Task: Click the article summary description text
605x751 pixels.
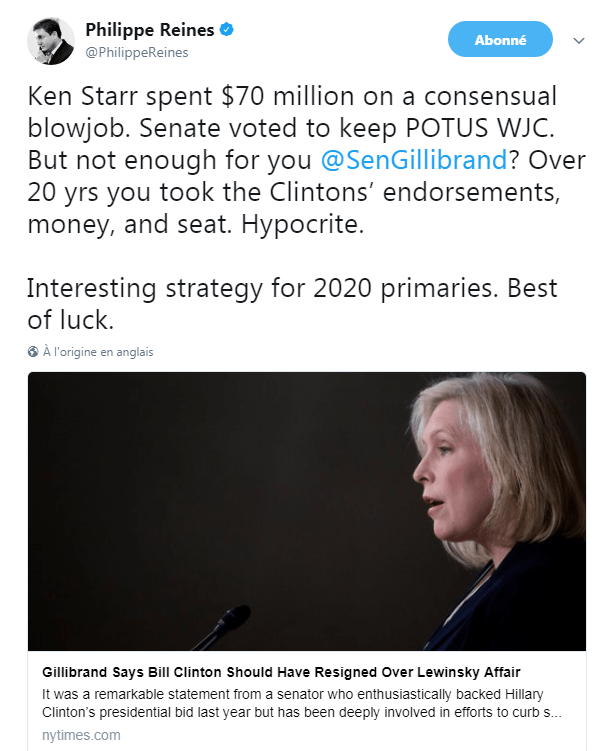Action: (x=300, y=703)
